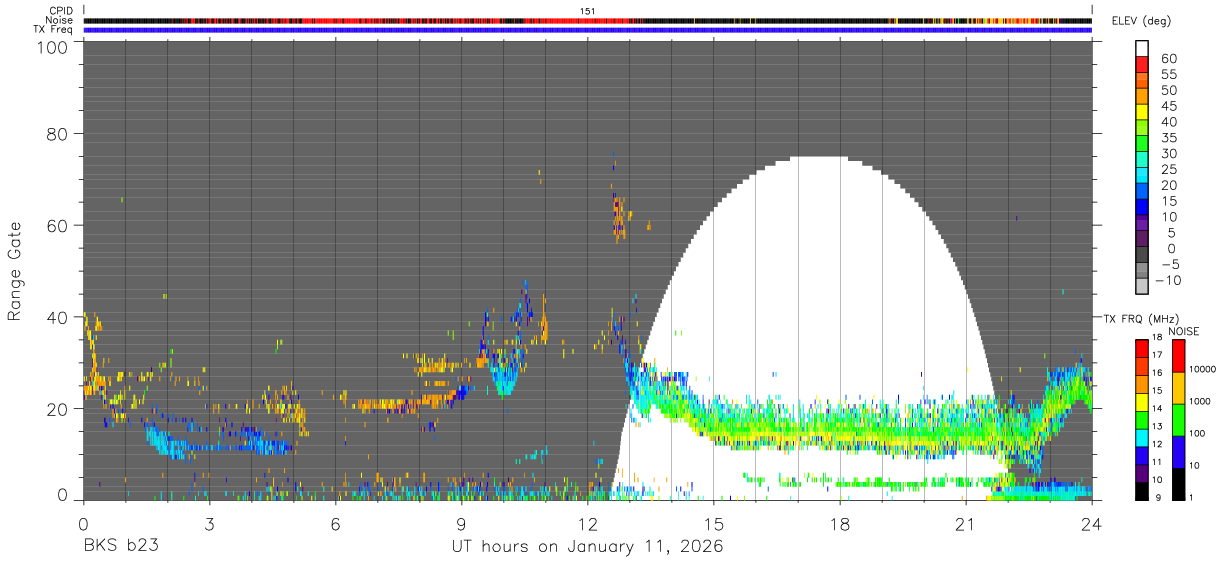Click the ELEV (deg) legend title
Image resolution: width=1228 pixels, height=567 pixels.
(1140, 21)
